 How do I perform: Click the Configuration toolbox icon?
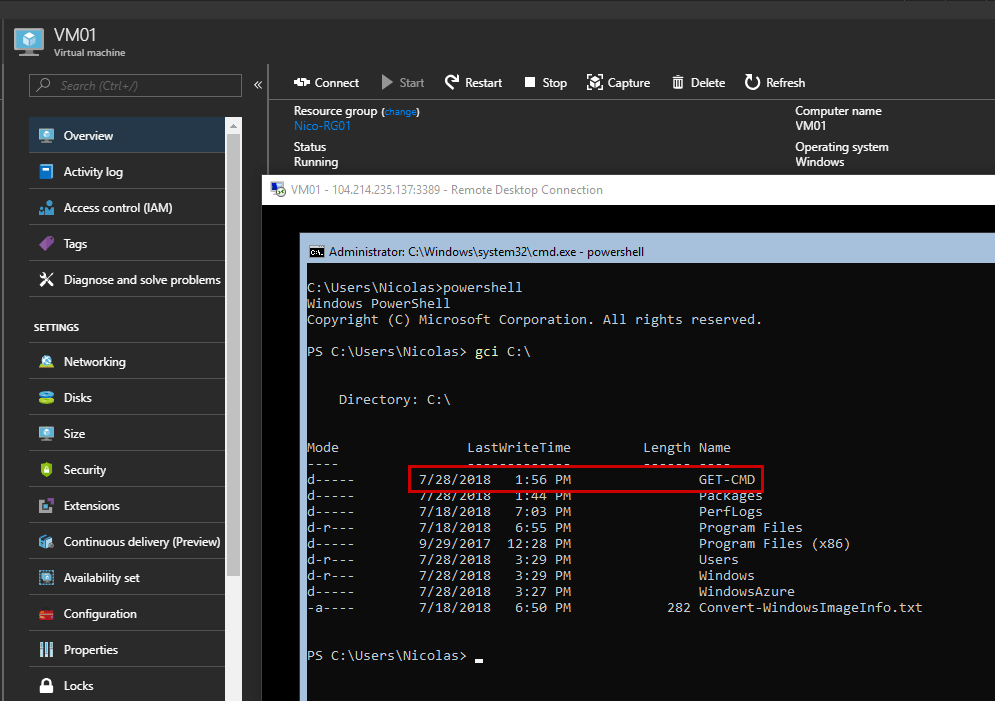tap(46, 614)
